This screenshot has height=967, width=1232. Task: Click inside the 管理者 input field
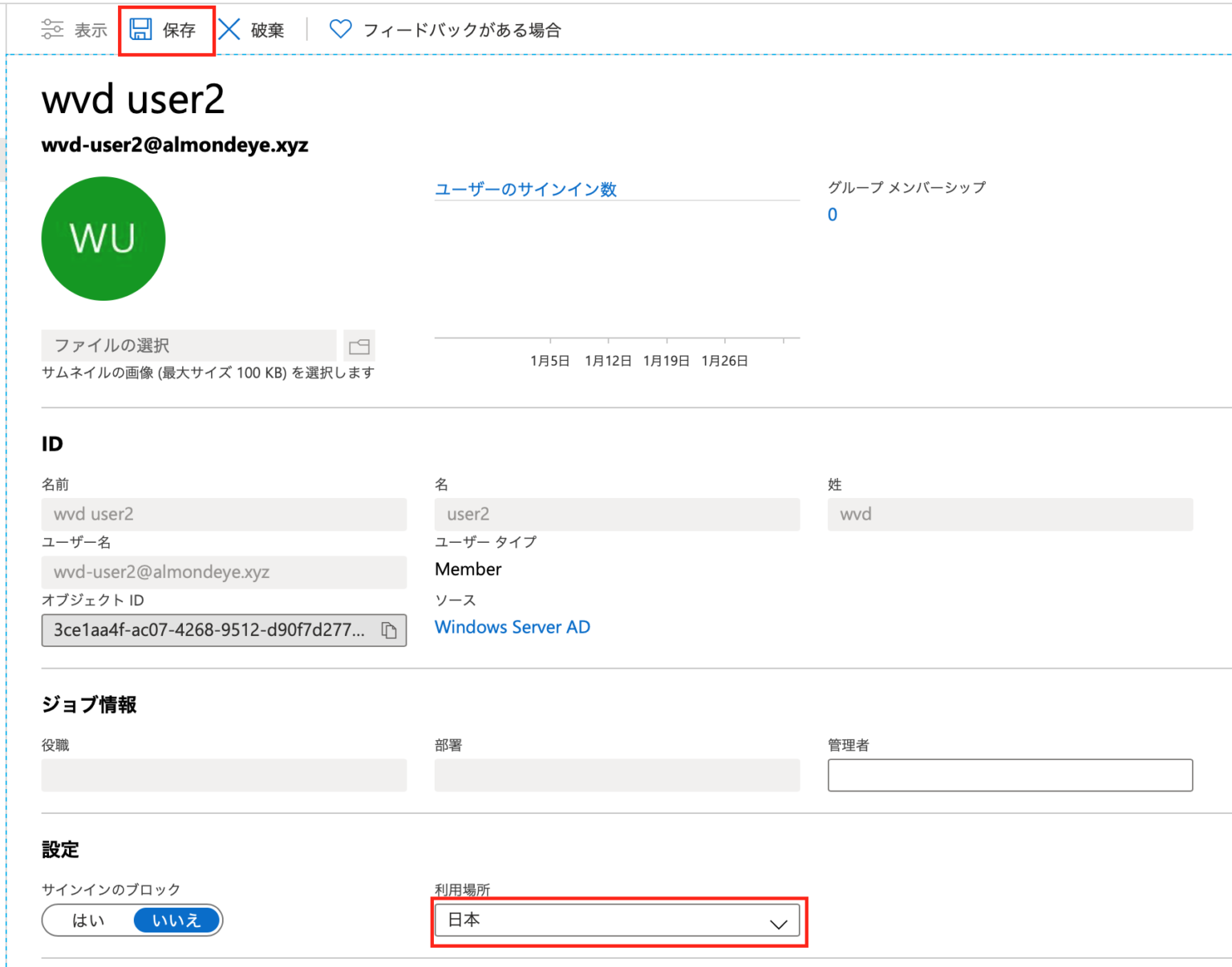[1009, 775]
